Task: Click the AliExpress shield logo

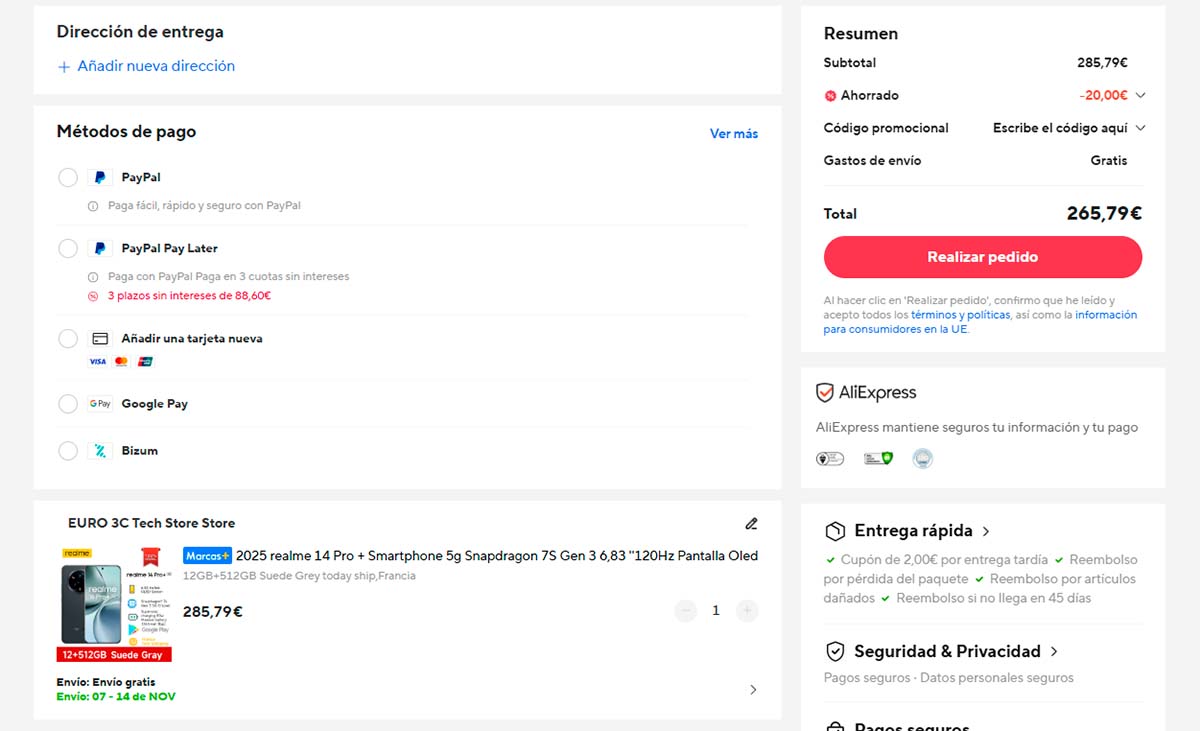Action: click(x=824, y=392)
